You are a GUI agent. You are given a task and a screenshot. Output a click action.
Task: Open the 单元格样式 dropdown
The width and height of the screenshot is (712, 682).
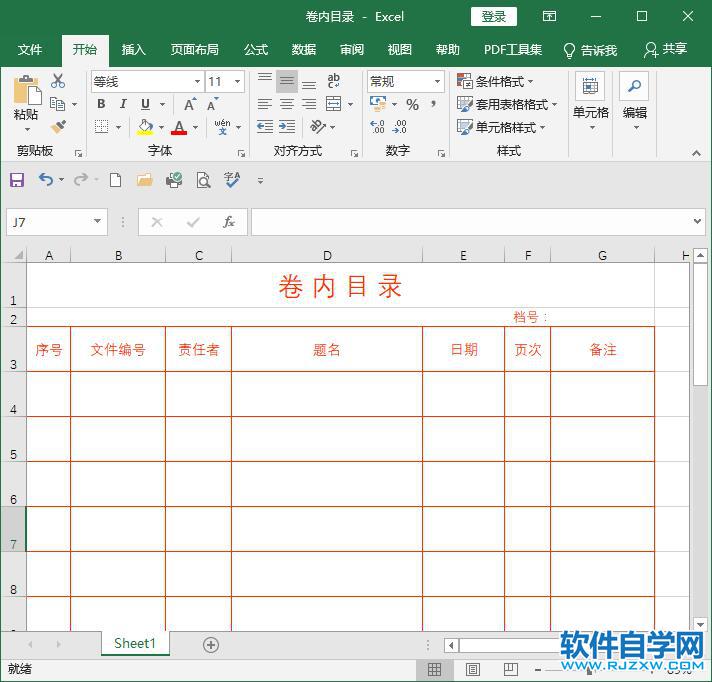click(x=501, y=127)
